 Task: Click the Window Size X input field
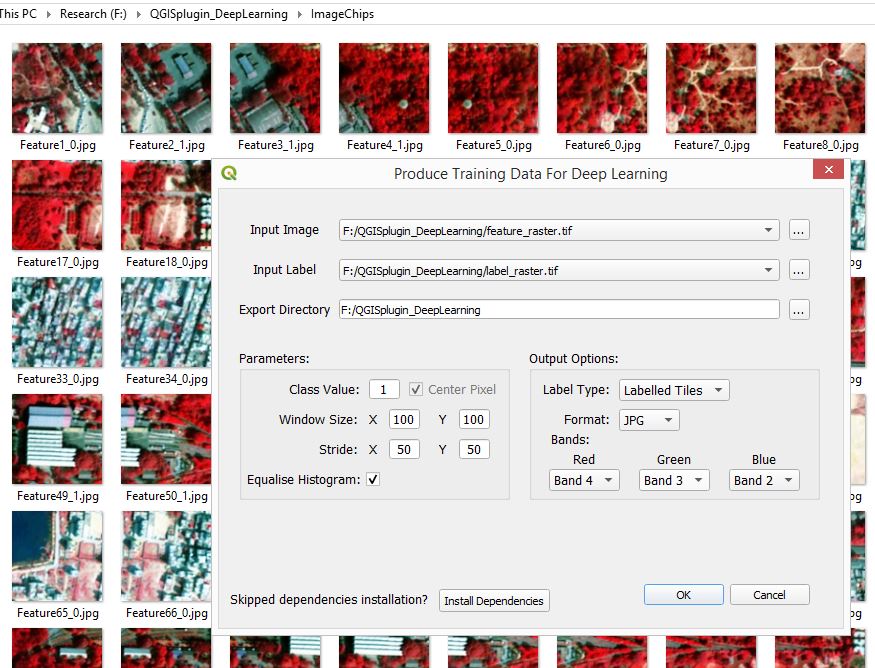[403, 419]
